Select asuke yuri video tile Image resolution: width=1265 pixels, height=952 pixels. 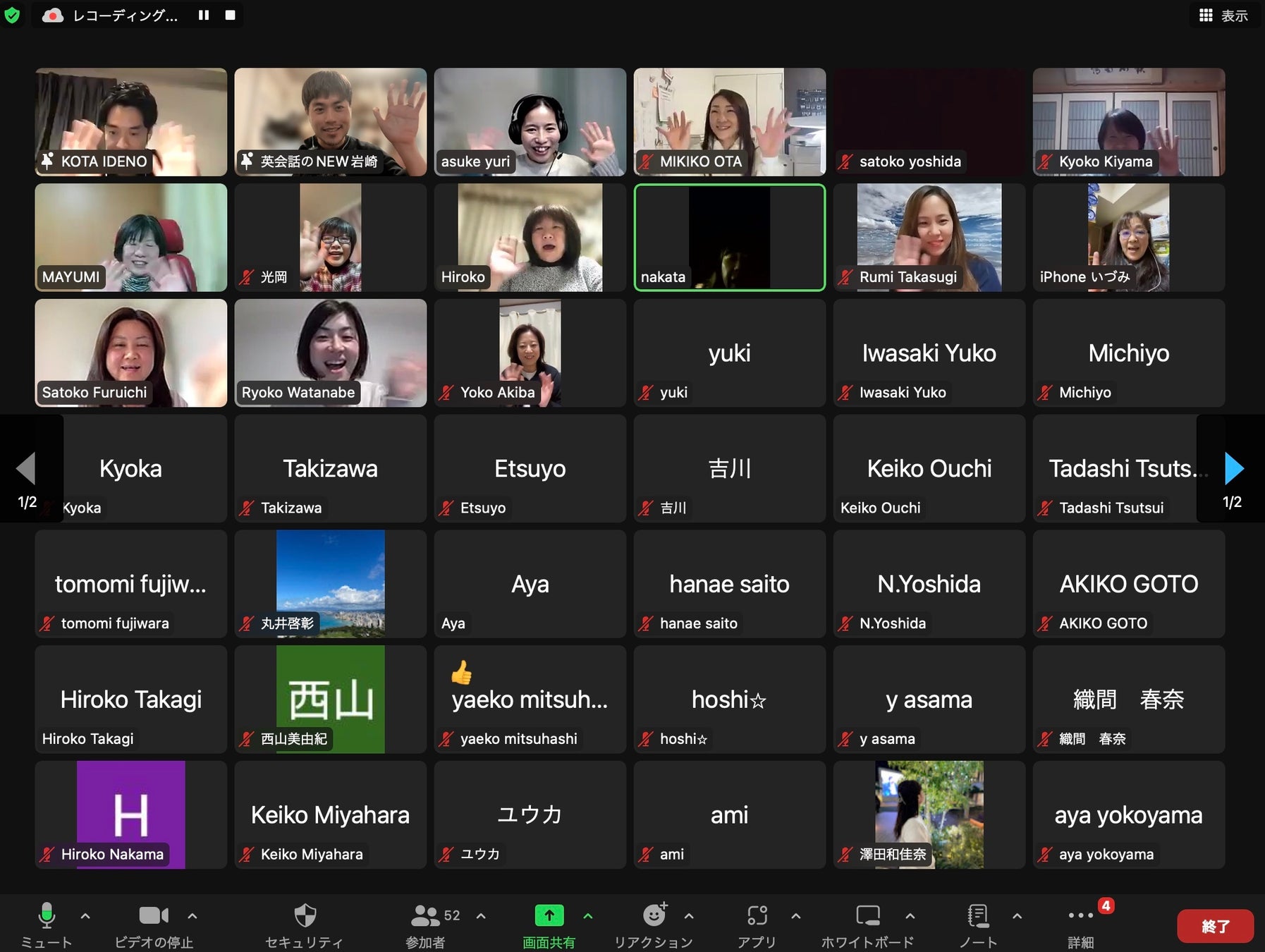[x=530, y=122]
